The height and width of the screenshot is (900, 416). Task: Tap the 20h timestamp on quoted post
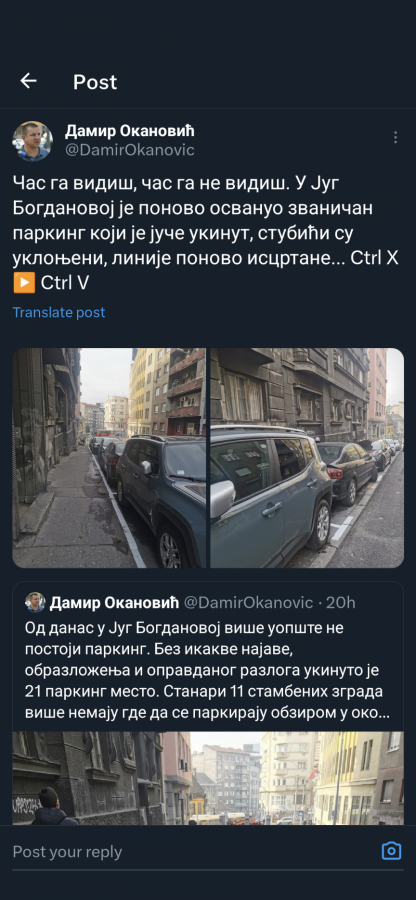[341, 603]
